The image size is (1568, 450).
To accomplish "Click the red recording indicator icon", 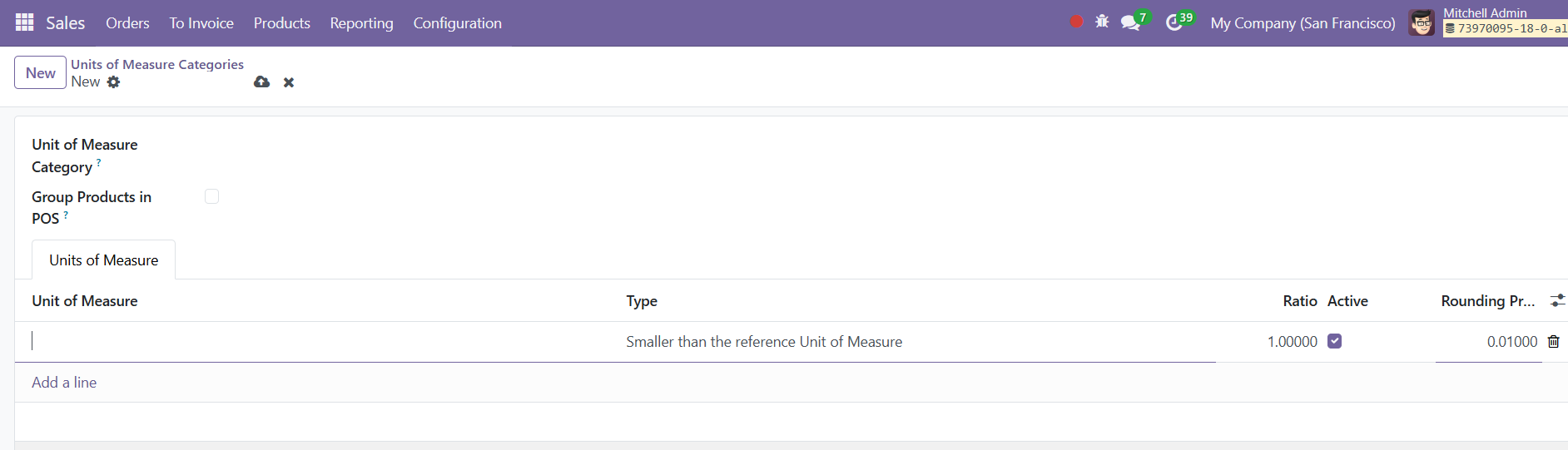I will (x=1076, y=22).
